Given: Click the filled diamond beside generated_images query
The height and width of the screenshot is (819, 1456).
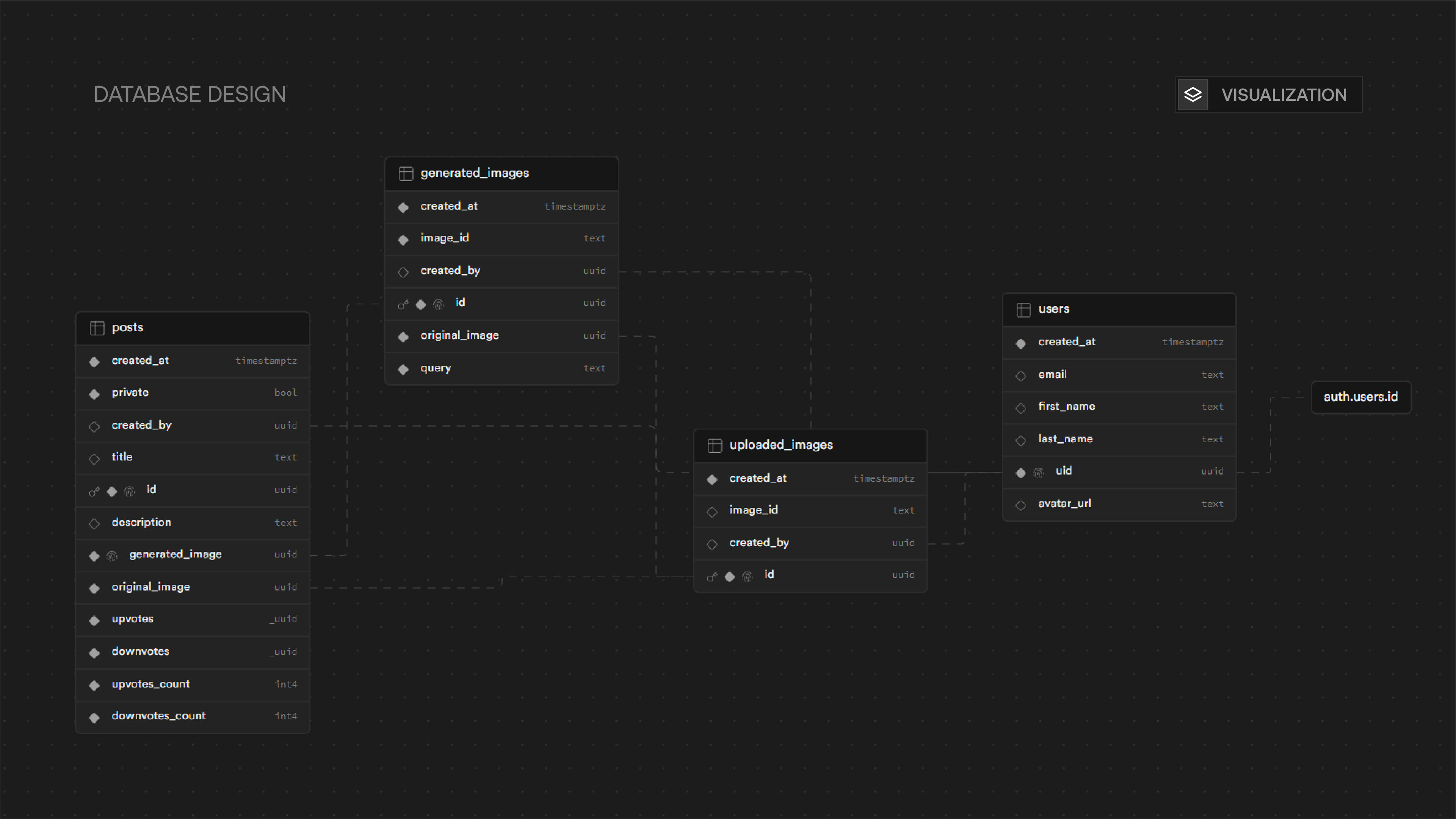Looking at the screenshot, I should click(403, 369).
